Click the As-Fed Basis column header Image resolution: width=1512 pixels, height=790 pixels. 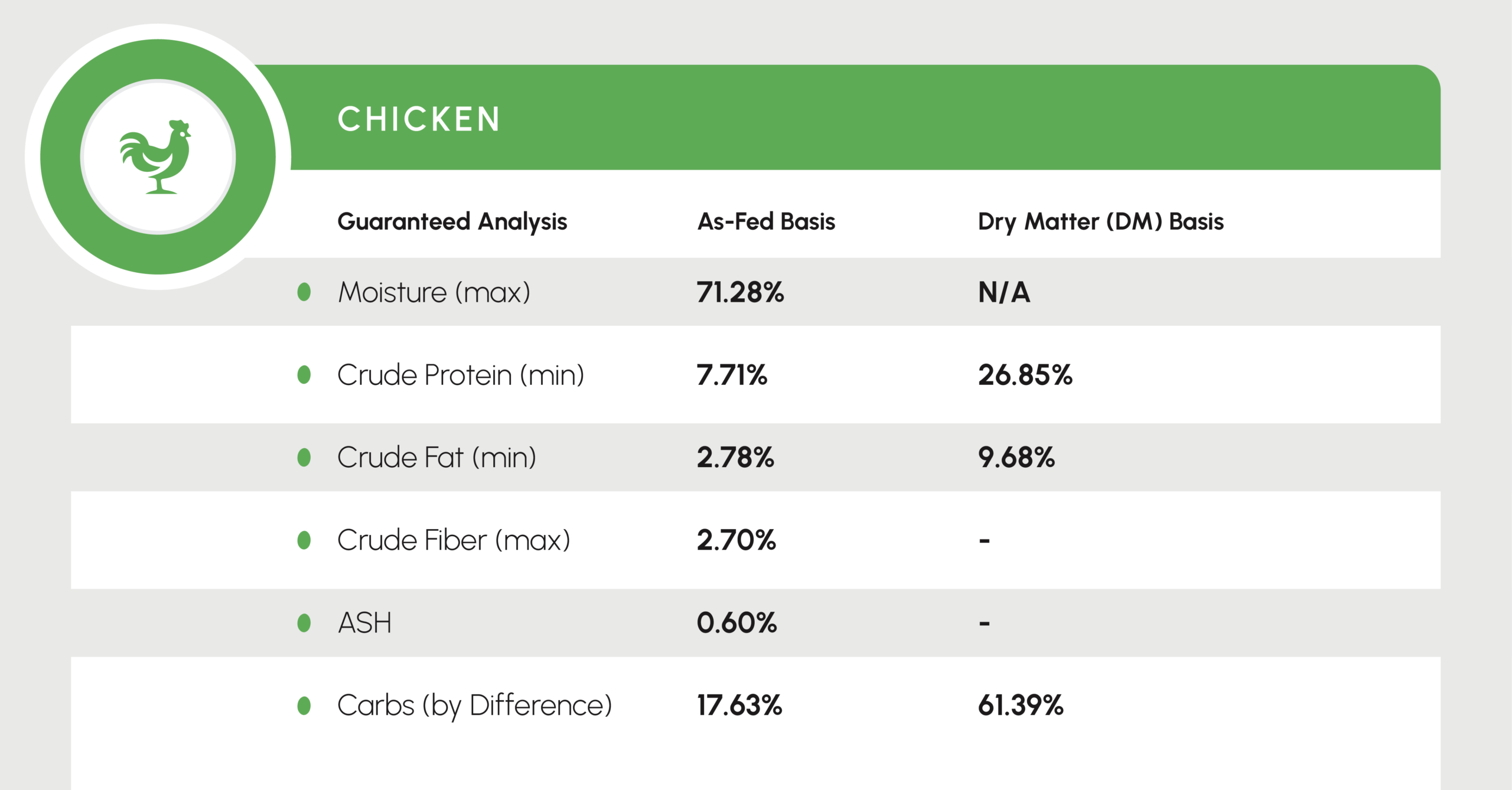[x=766, y=222]
